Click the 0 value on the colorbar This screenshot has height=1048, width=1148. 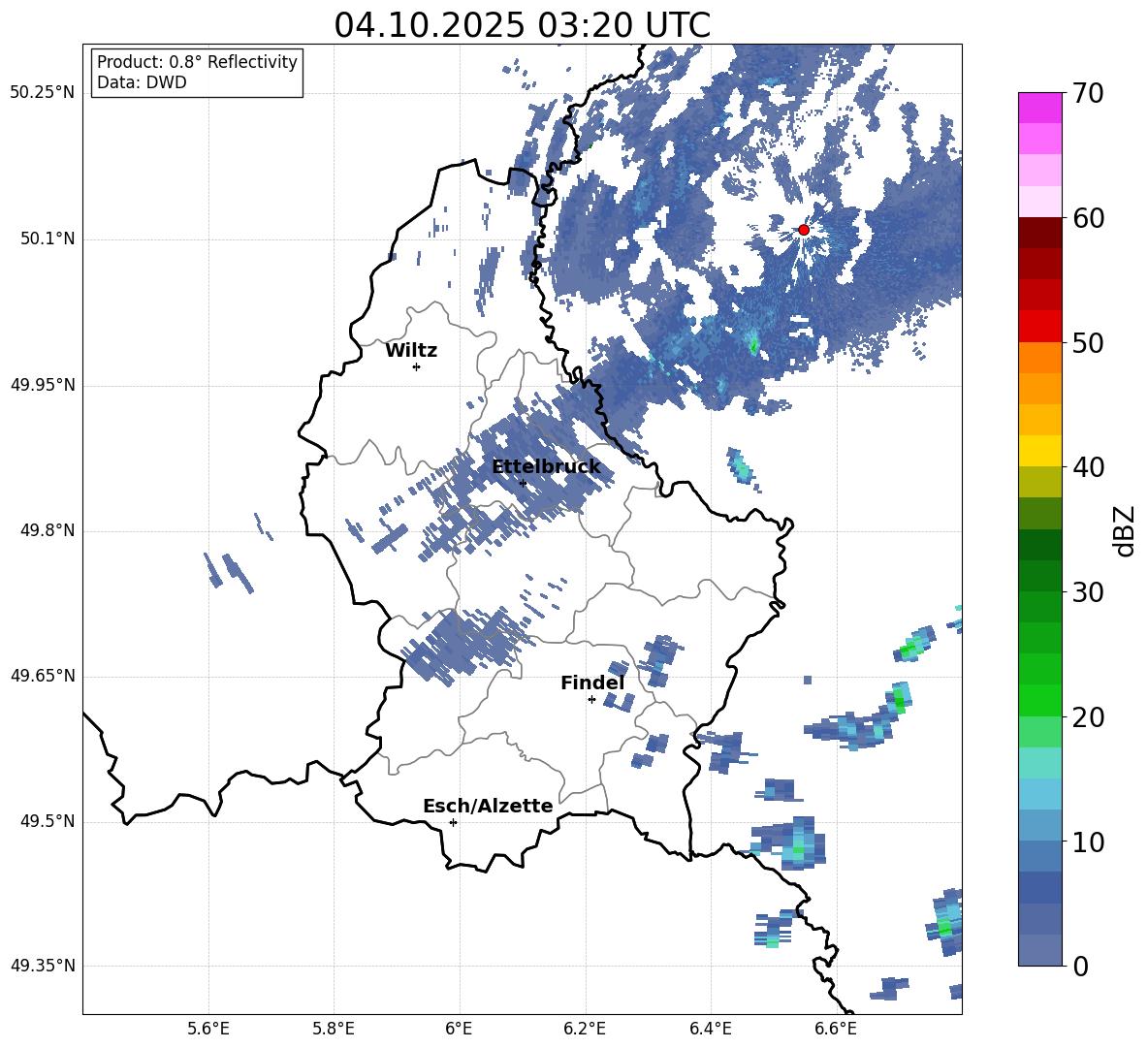1080,966
